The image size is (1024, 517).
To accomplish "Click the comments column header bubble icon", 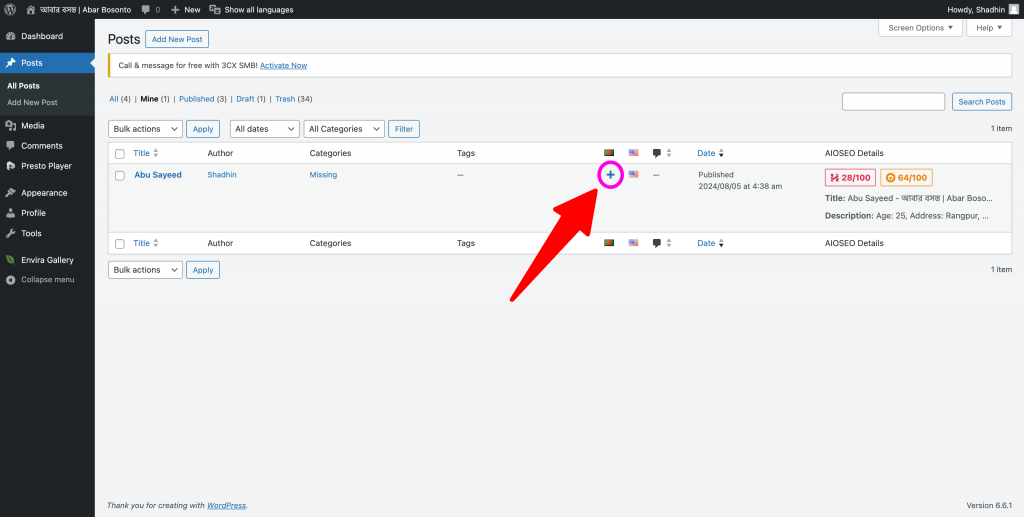I will 657,153.
